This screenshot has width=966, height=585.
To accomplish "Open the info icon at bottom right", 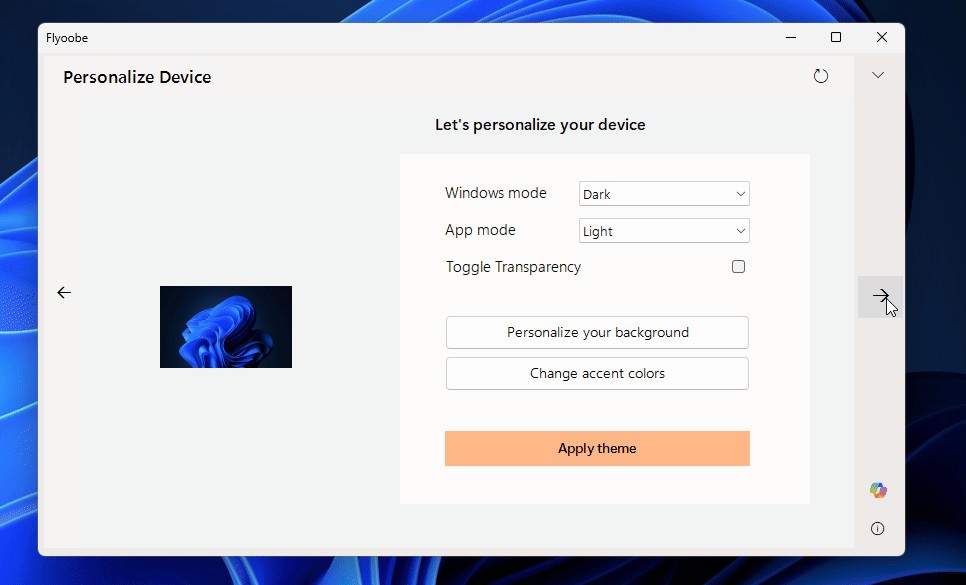I will pyautogui.click(x=878, y=529).
